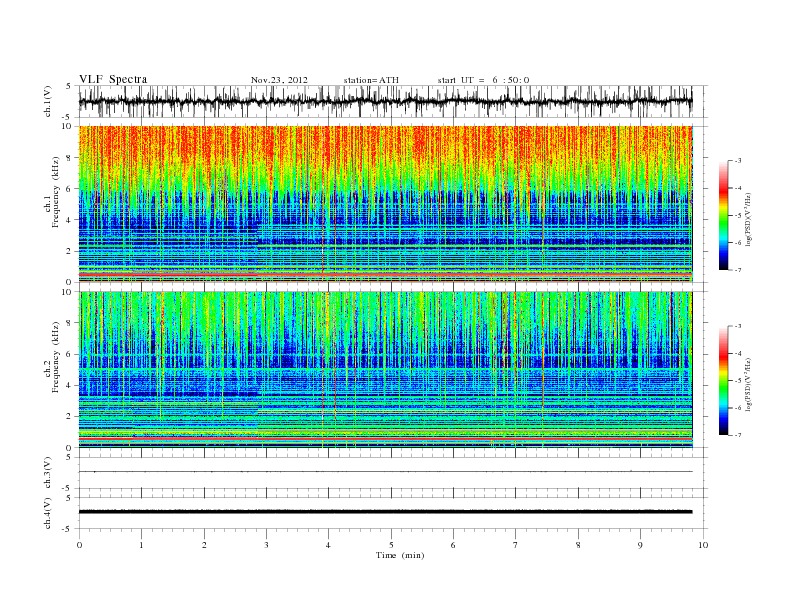Click the "3" tick on the time axis
This screenshot has width=792, height=612.
point(266,545)
